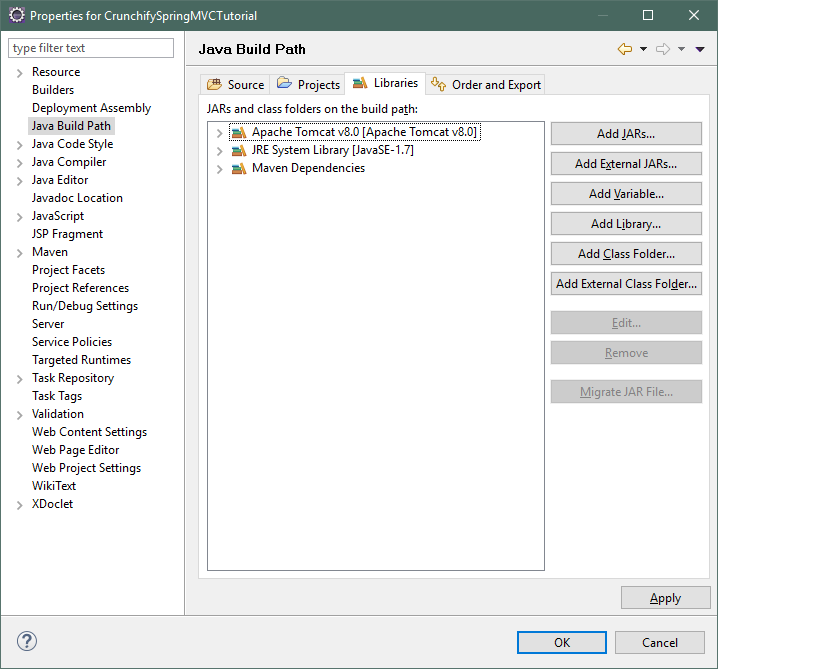Screen dimensions: 819x669
Task: Click the back navigation arrow icon
Action: [625, 49]
